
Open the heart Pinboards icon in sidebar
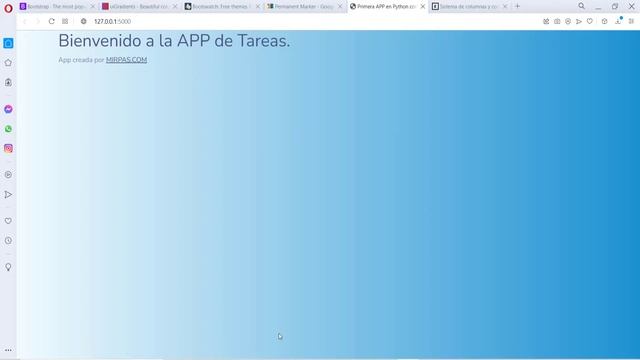tap(8, 221)
